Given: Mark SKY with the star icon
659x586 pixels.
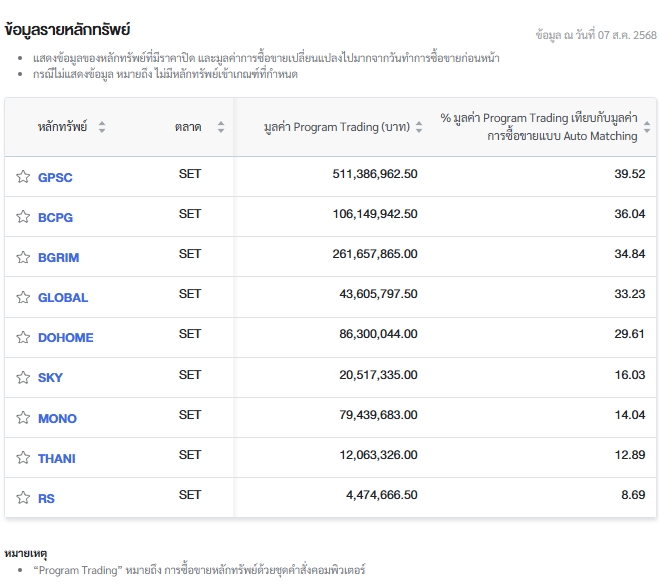Looking at the screenshot, I should click(x=23, y=377).
